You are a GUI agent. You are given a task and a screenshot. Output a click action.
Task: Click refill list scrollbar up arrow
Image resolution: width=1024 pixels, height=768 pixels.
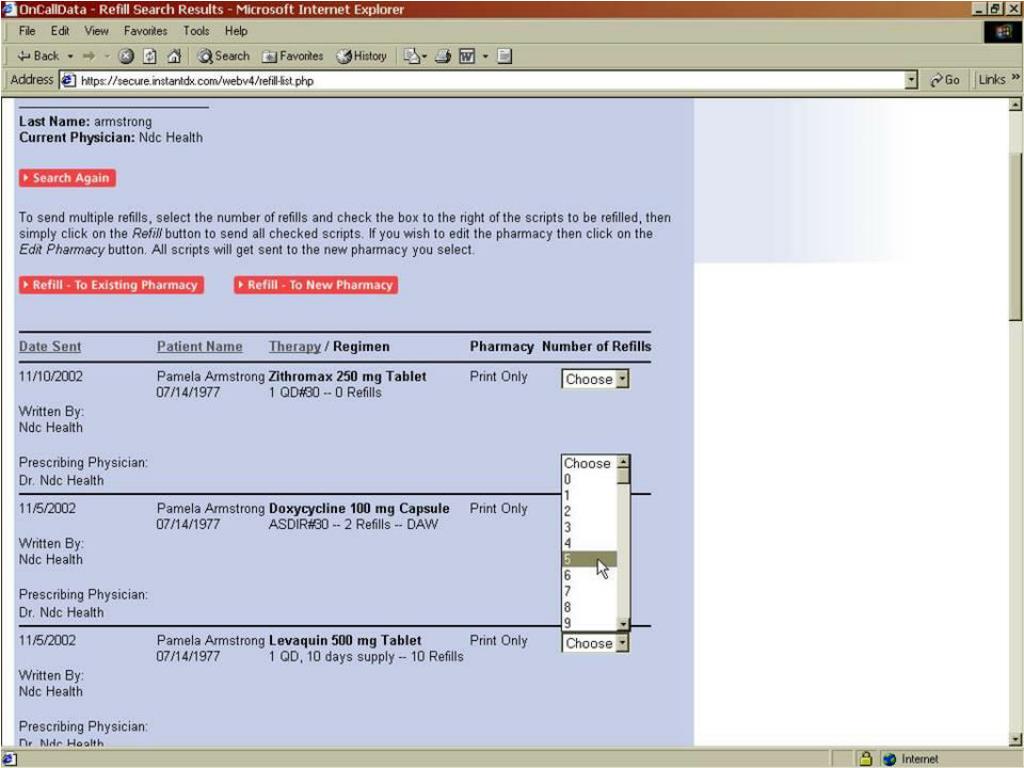[623, 462]
